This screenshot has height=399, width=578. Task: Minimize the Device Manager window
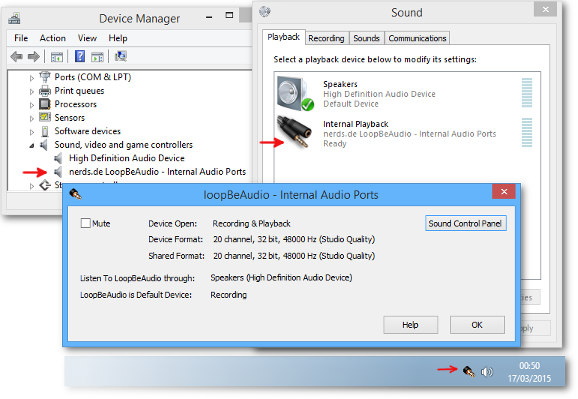click(209, 16)
